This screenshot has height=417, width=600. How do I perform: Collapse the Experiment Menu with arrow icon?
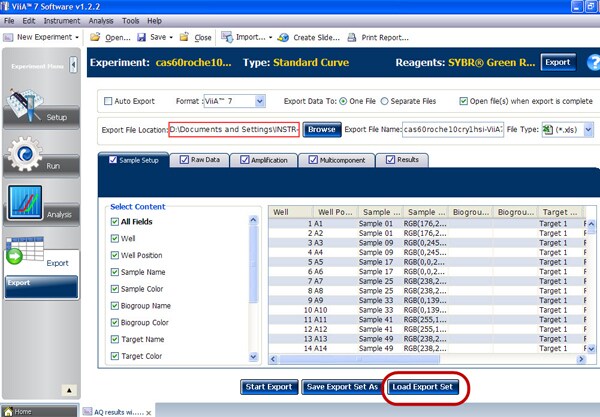point(73,65)
